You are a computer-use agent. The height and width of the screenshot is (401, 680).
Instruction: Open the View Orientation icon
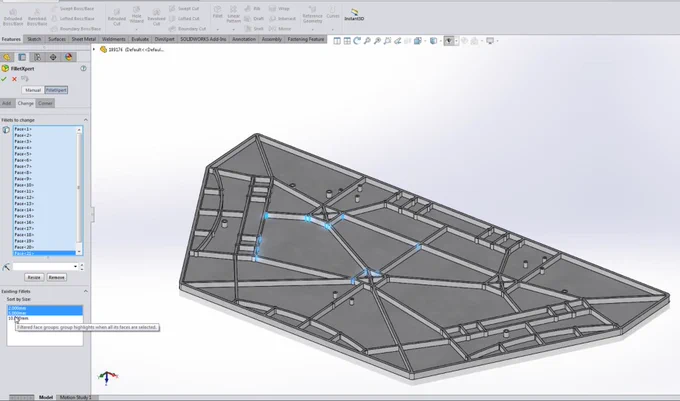pos(418,41)
